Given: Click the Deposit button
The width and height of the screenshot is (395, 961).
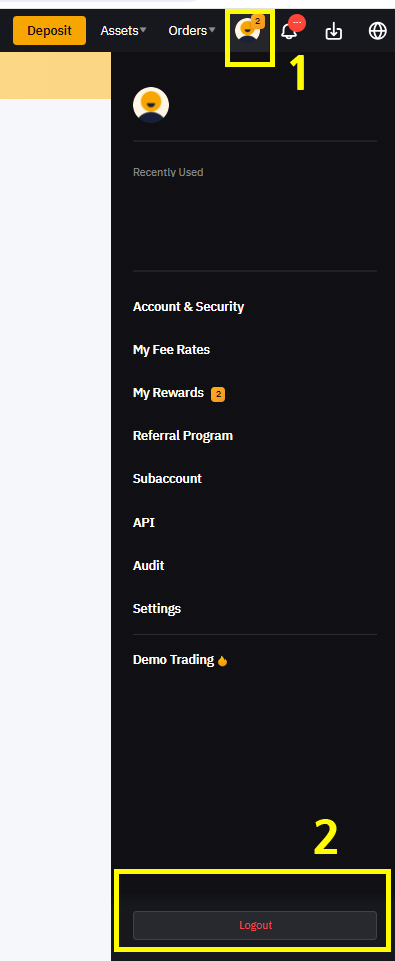Looking at the screenshot, I should click(50, 31).
